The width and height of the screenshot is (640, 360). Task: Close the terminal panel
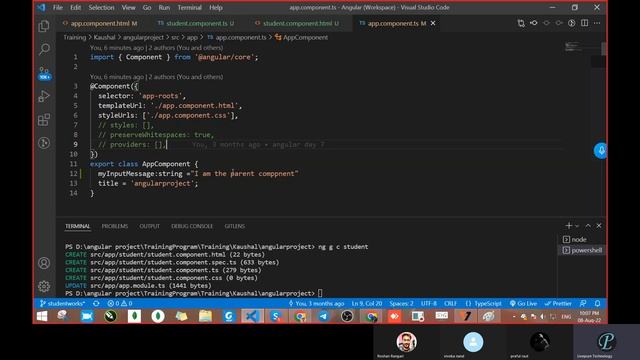(599, 226)
